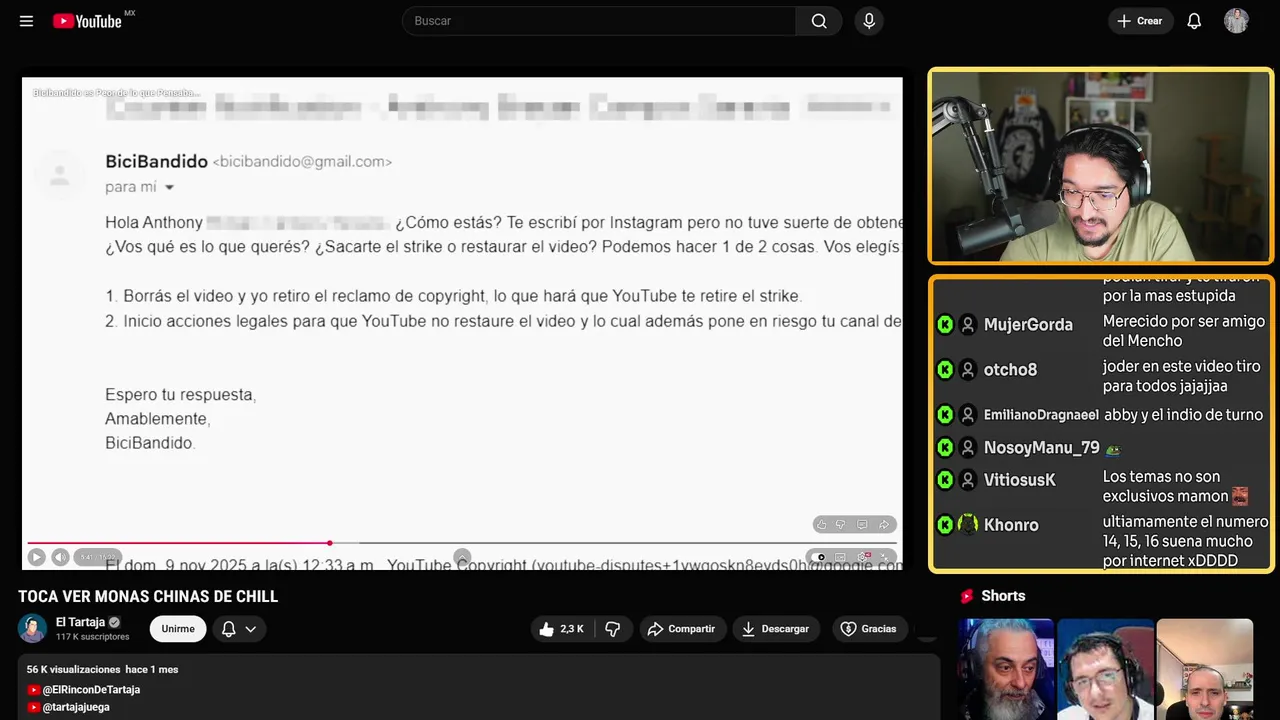This screenshot has height=720, width=1280.
Task: Click chat username MujerGorda
Action: click(1028, 324)
